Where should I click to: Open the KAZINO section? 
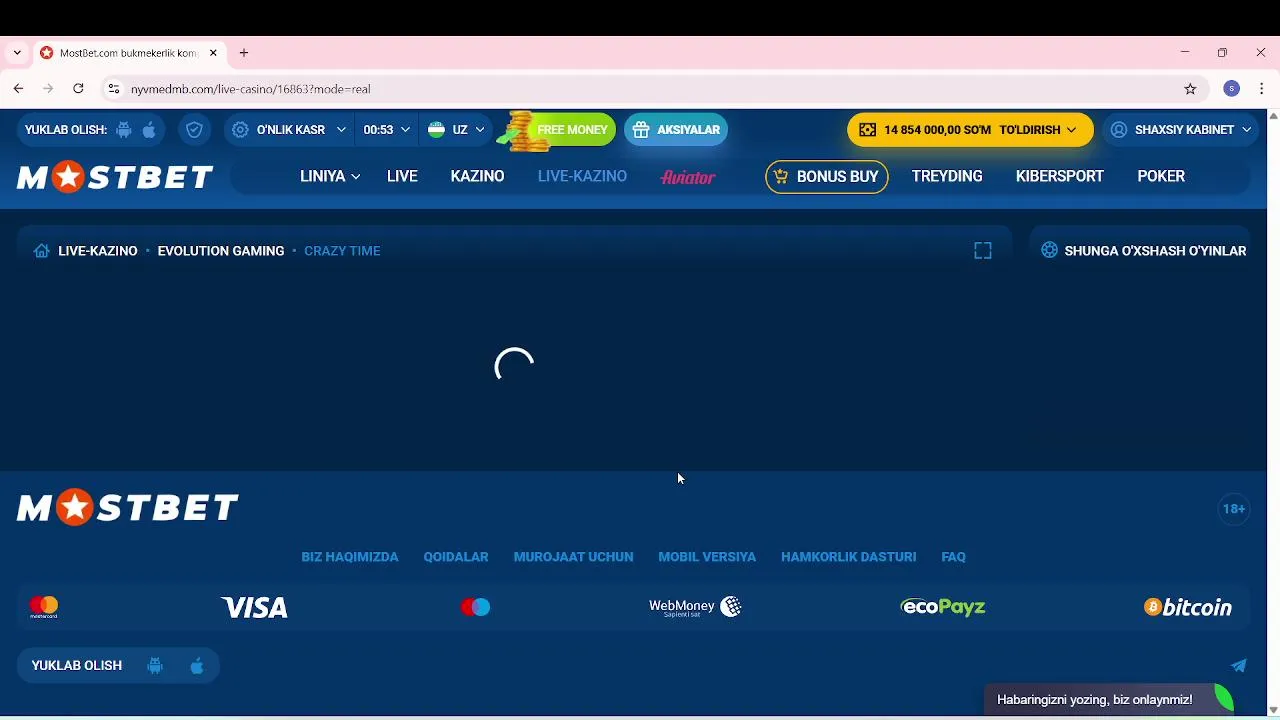click(477, 176)
